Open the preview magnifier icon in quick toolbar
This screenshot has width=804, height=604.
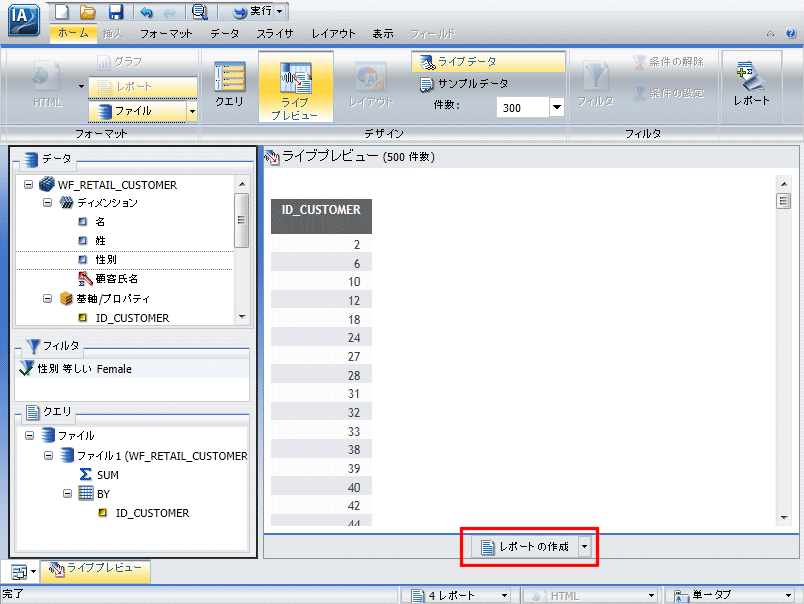point(199,11)
